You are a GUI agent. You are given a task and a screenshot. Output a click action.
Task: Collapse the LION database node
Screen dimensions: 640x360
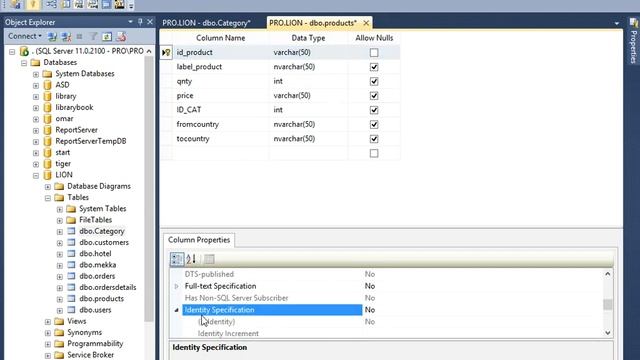(36, 176)
